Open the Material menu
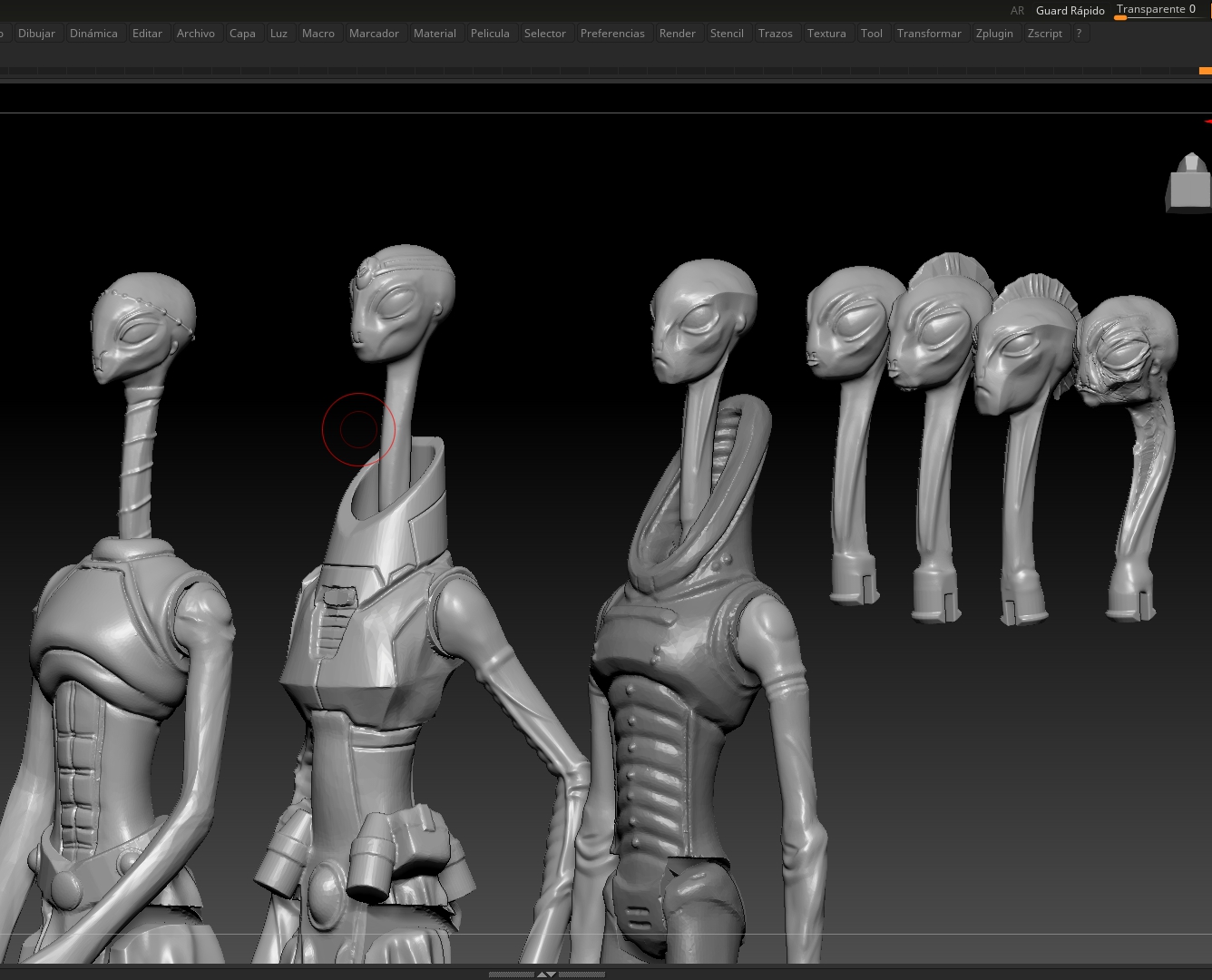Image resolution: width=1212 pixels, height=980 pixels. 435,34
